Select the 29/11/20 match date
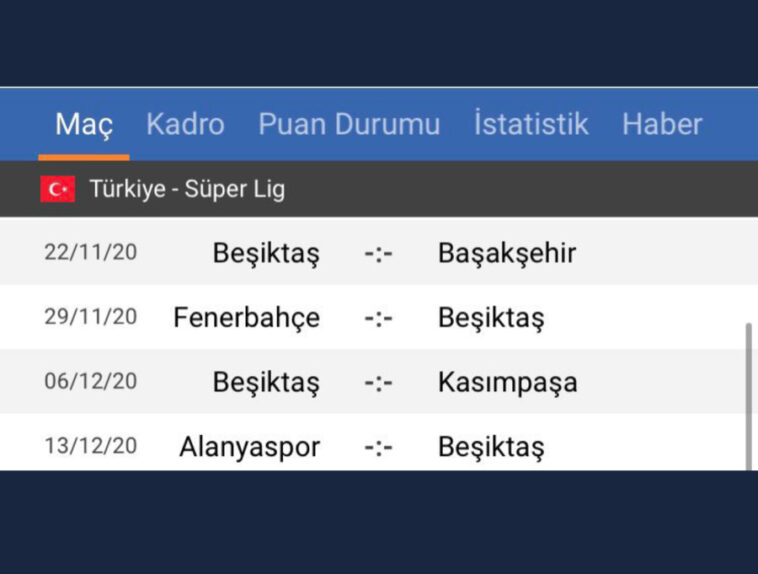758x574 pixels. (91, 317)
